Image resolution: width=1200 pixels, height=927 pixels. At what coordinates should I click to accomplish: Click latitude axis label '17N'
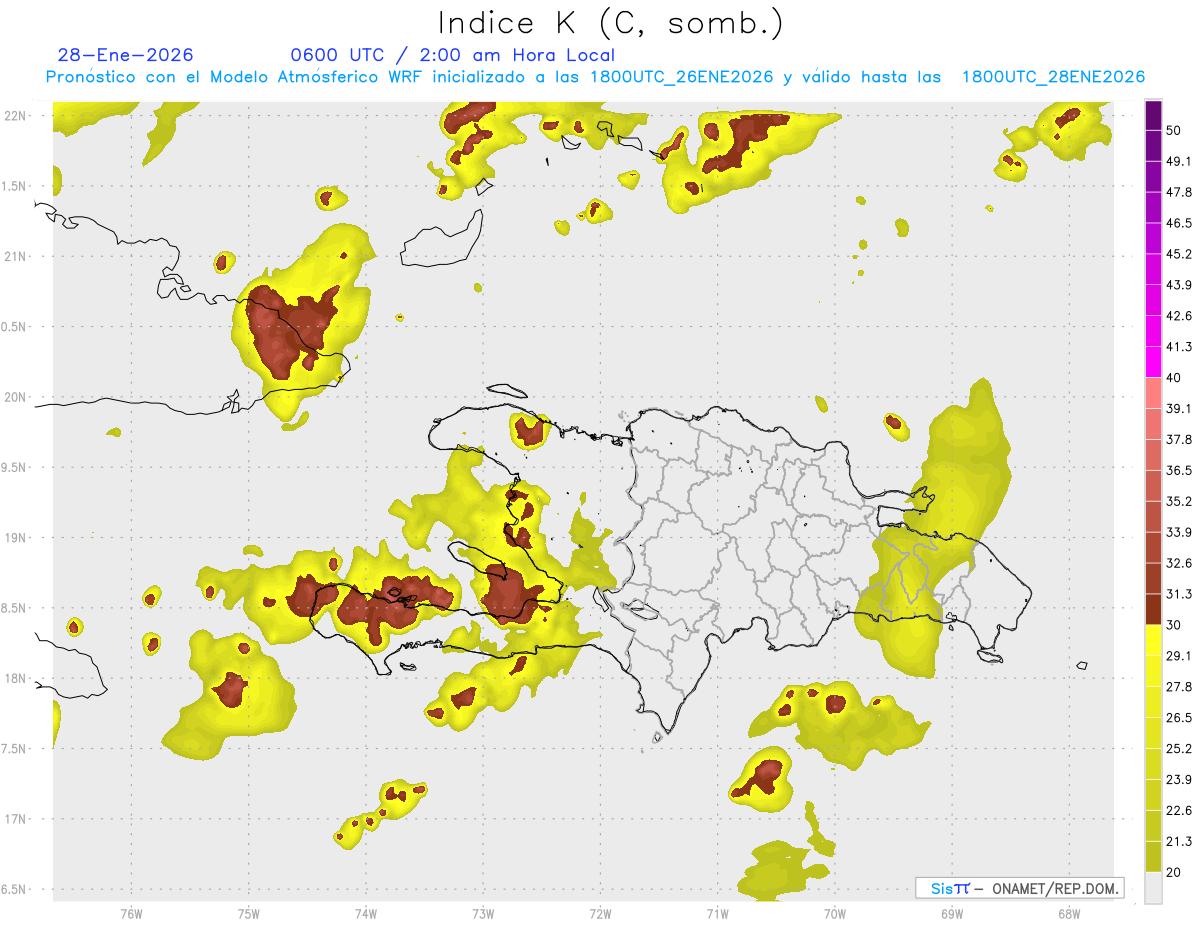point(15,819)
